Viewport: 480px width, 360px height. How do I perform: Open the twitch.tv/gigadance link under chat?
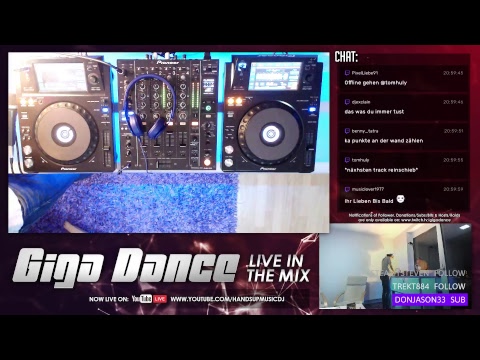(426, 220)
